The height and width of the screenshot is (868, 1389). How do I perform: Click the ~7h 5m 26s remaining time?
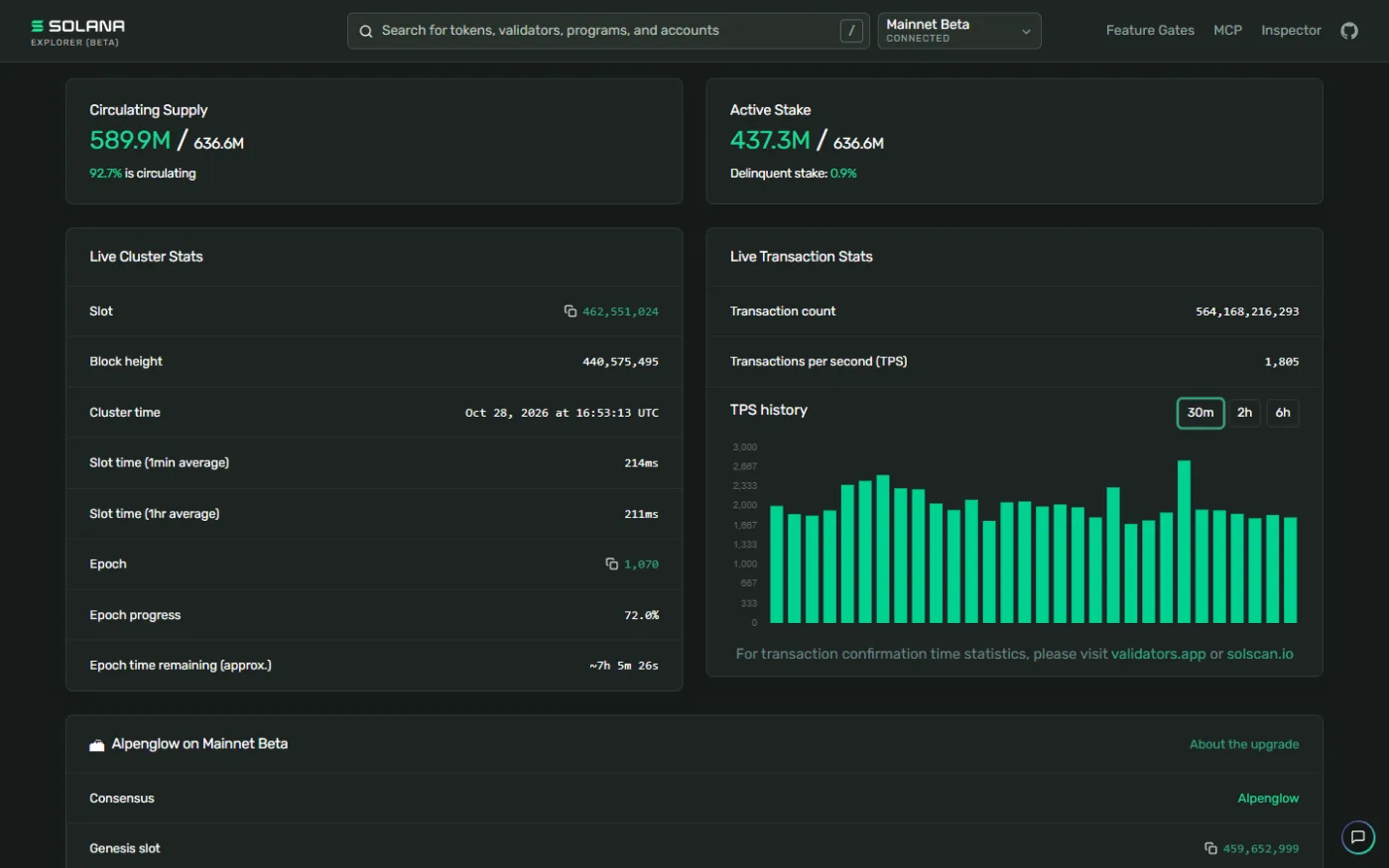pyautogui.click(x=624, y=666)
